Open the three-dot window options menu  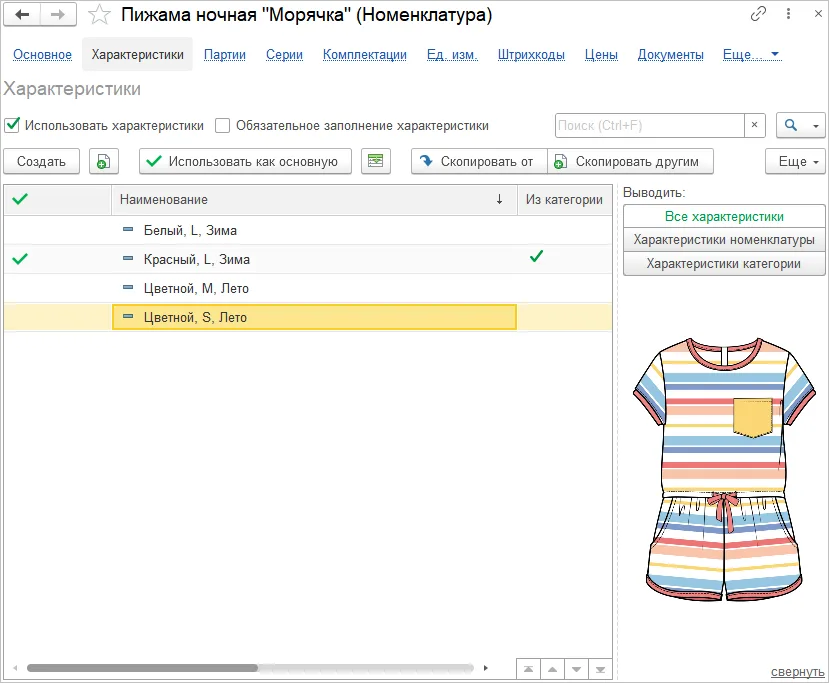[x=788, y=14]
